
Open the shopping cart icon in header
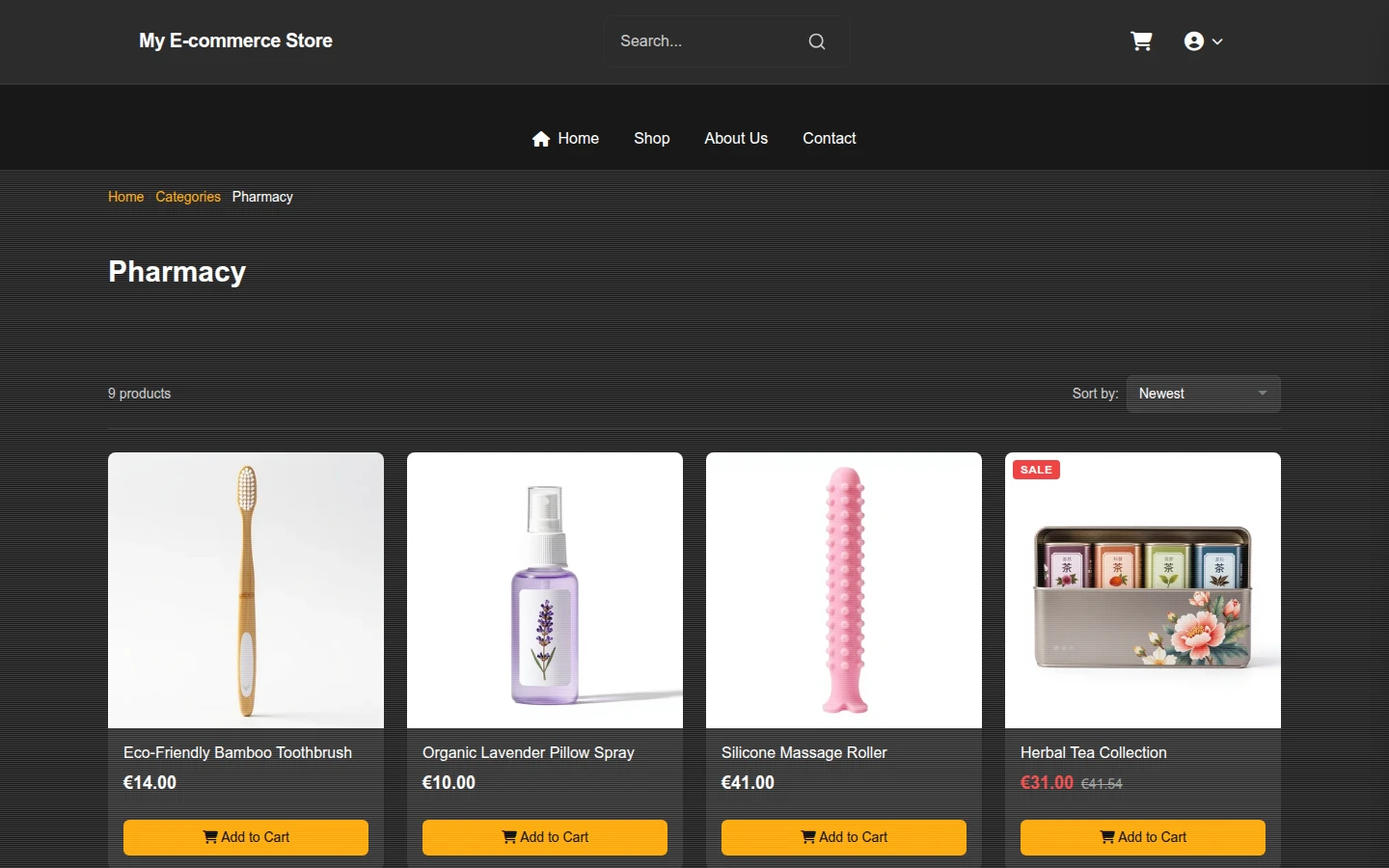pyautogui.click(x=1141, y=41)
